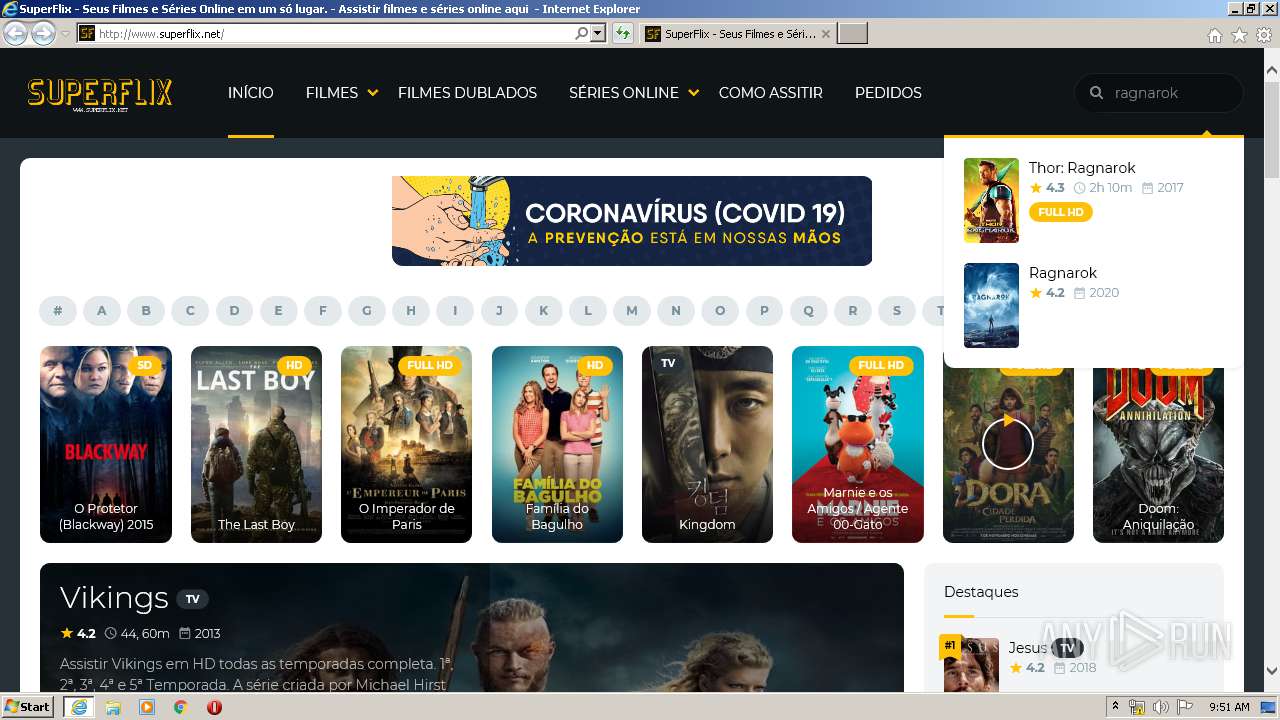Filter titles by letter J
Screen dimensions: 1280x720
point(499,311)
